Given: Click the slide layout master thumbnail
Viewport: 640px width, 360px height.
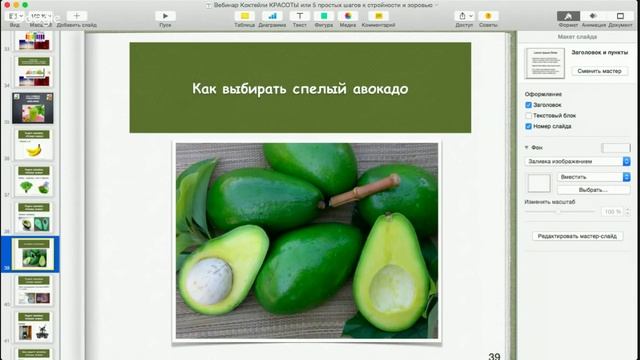Looking at the screenshot, I should click(545, 63).
